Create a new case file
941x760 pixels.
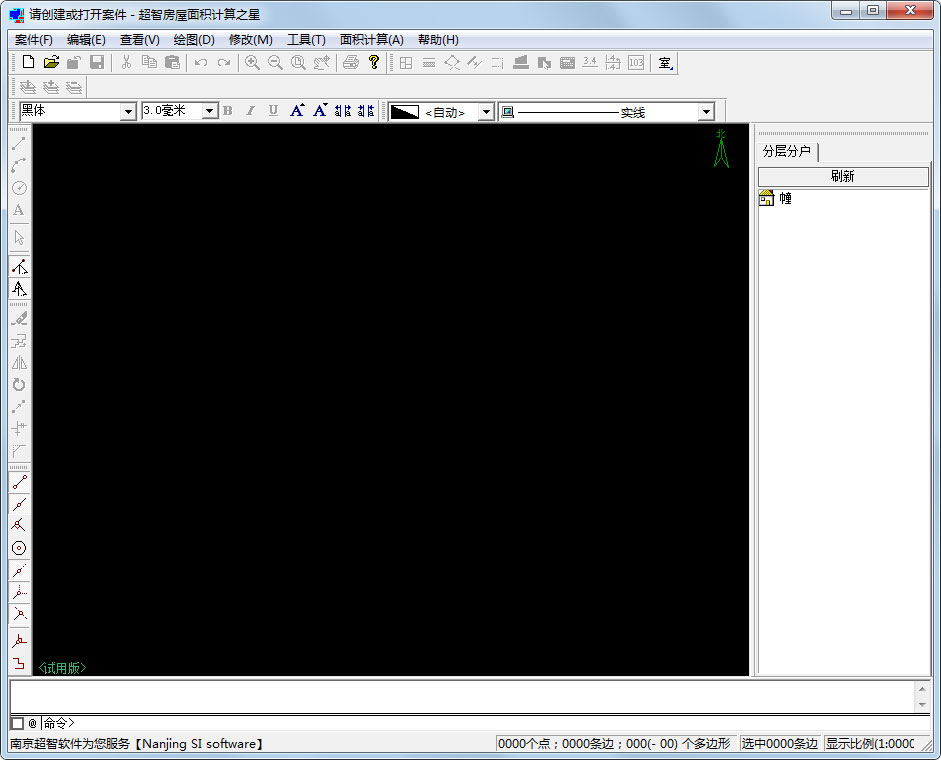click(x=28, y=62)
